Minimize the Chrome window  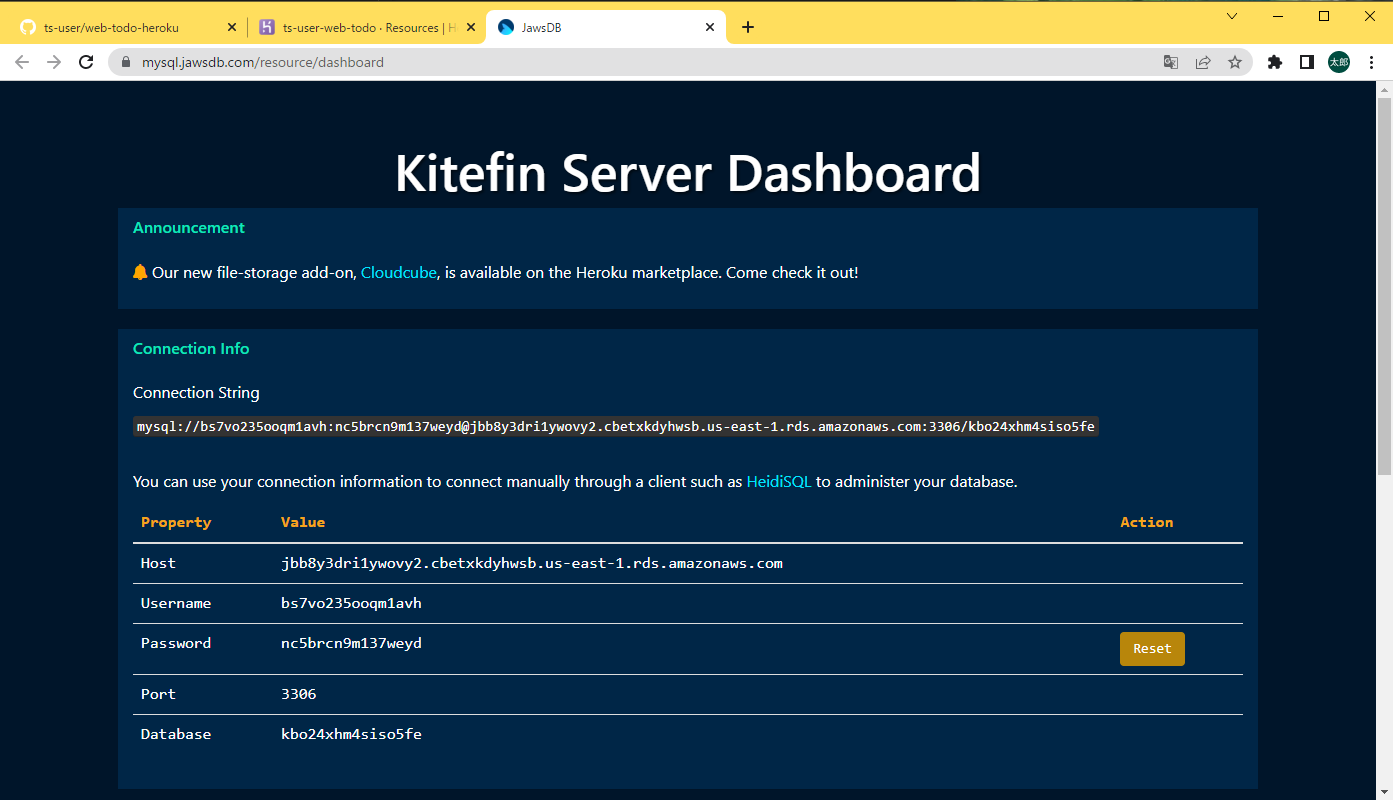(1278, 16)
